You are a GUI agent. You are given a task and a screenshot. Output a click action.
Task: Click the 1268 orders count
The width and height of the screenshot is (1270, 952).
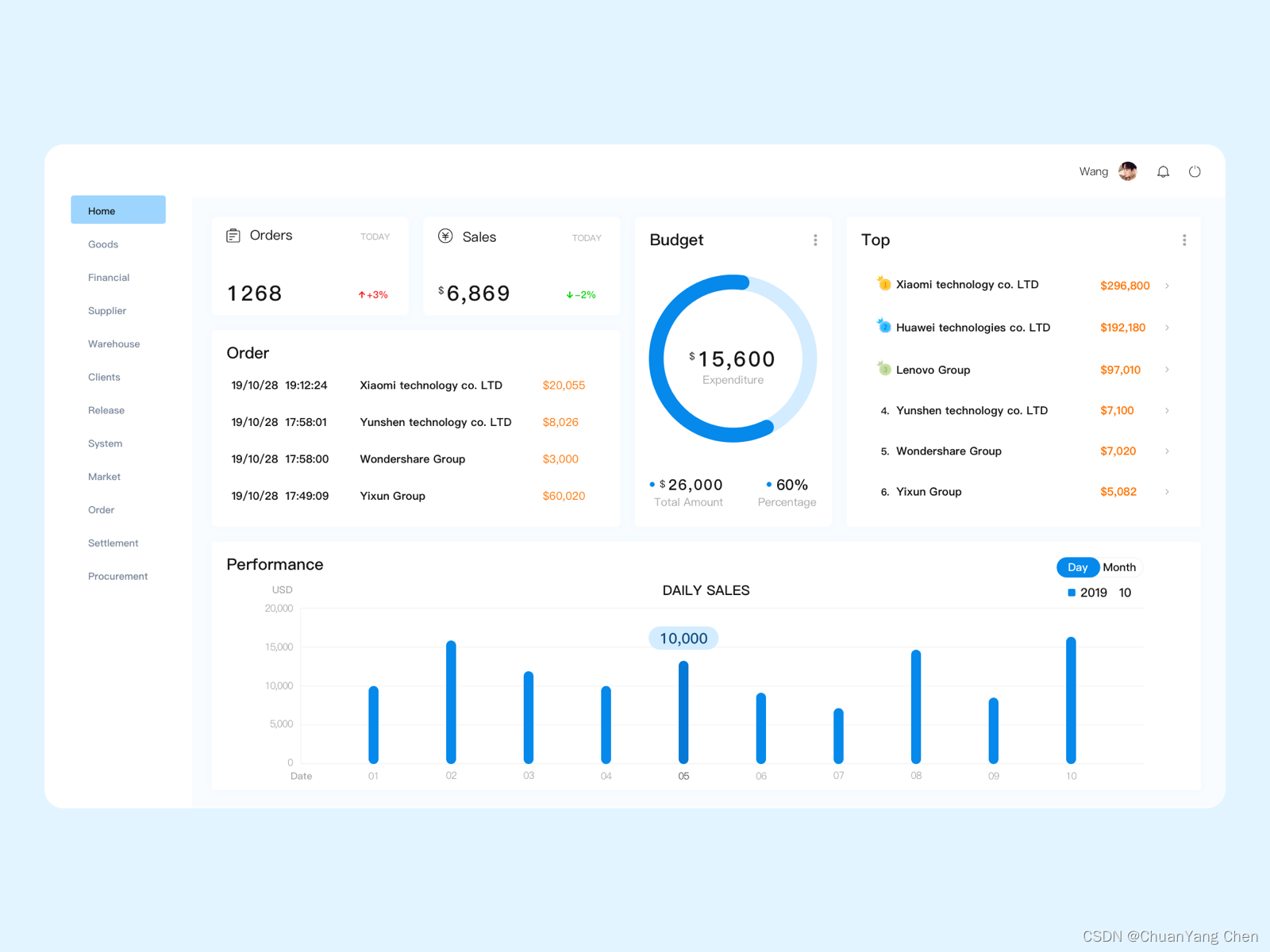[x=255, y=294]
